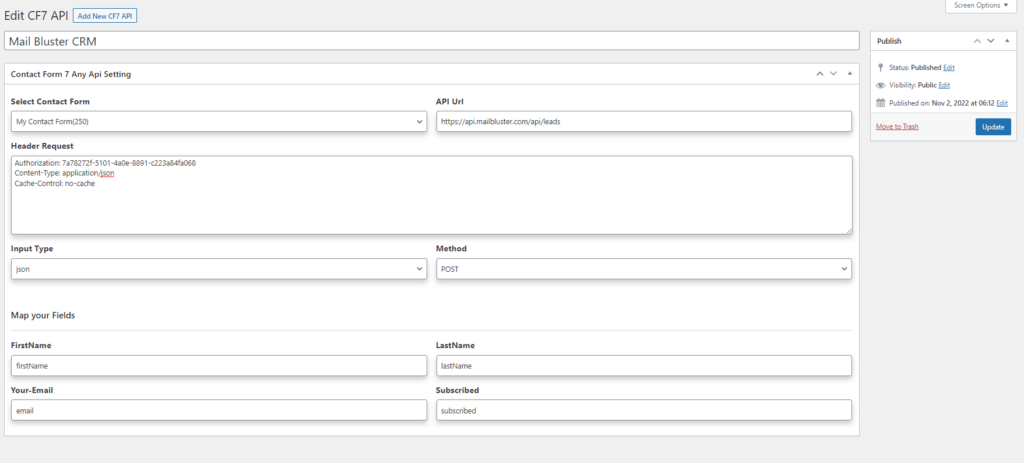1024x463 pixels.
Task: Collapse the Publish panel
Action: coord(1007,41)
